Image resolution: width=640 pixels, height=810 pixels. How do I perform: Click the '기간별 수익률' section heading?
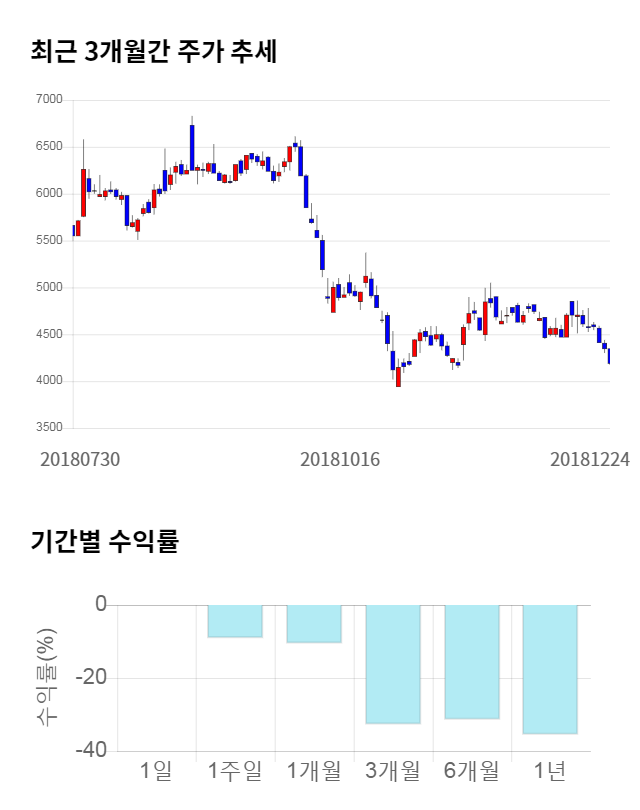(104, 542)
